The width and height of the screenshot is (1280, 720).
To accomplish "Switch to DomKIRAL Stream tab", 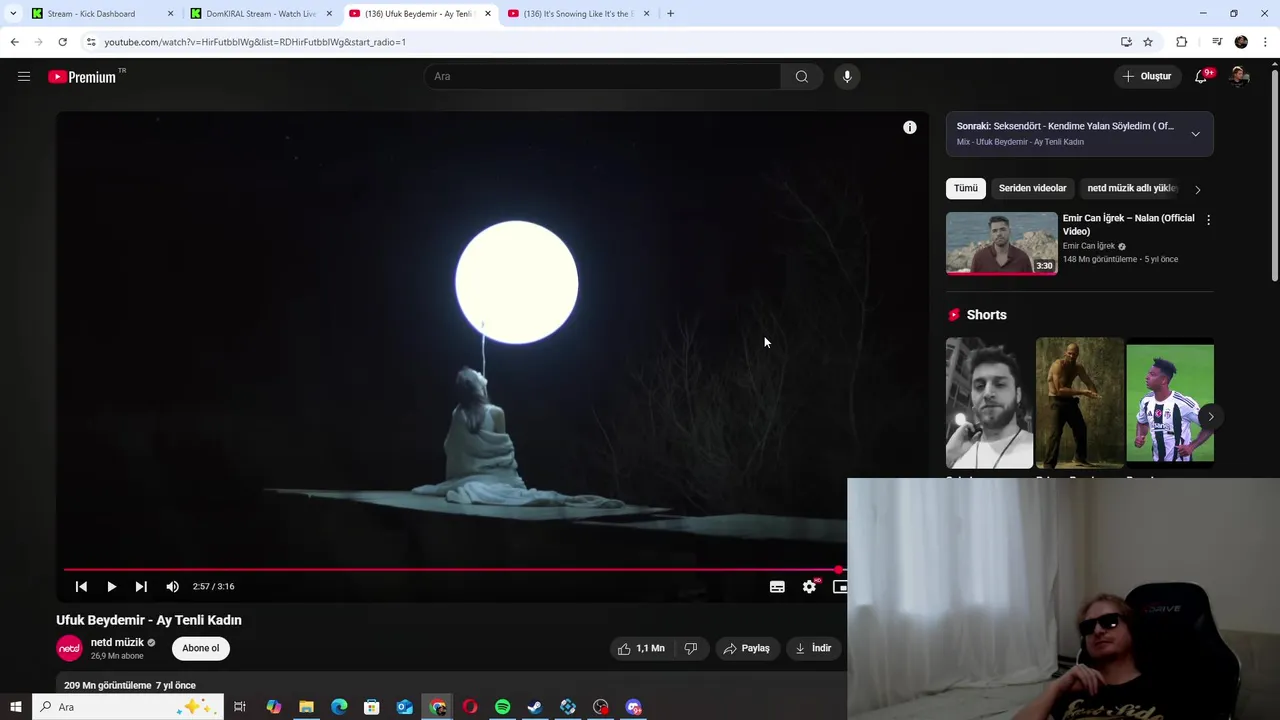I will coord(262,14).
